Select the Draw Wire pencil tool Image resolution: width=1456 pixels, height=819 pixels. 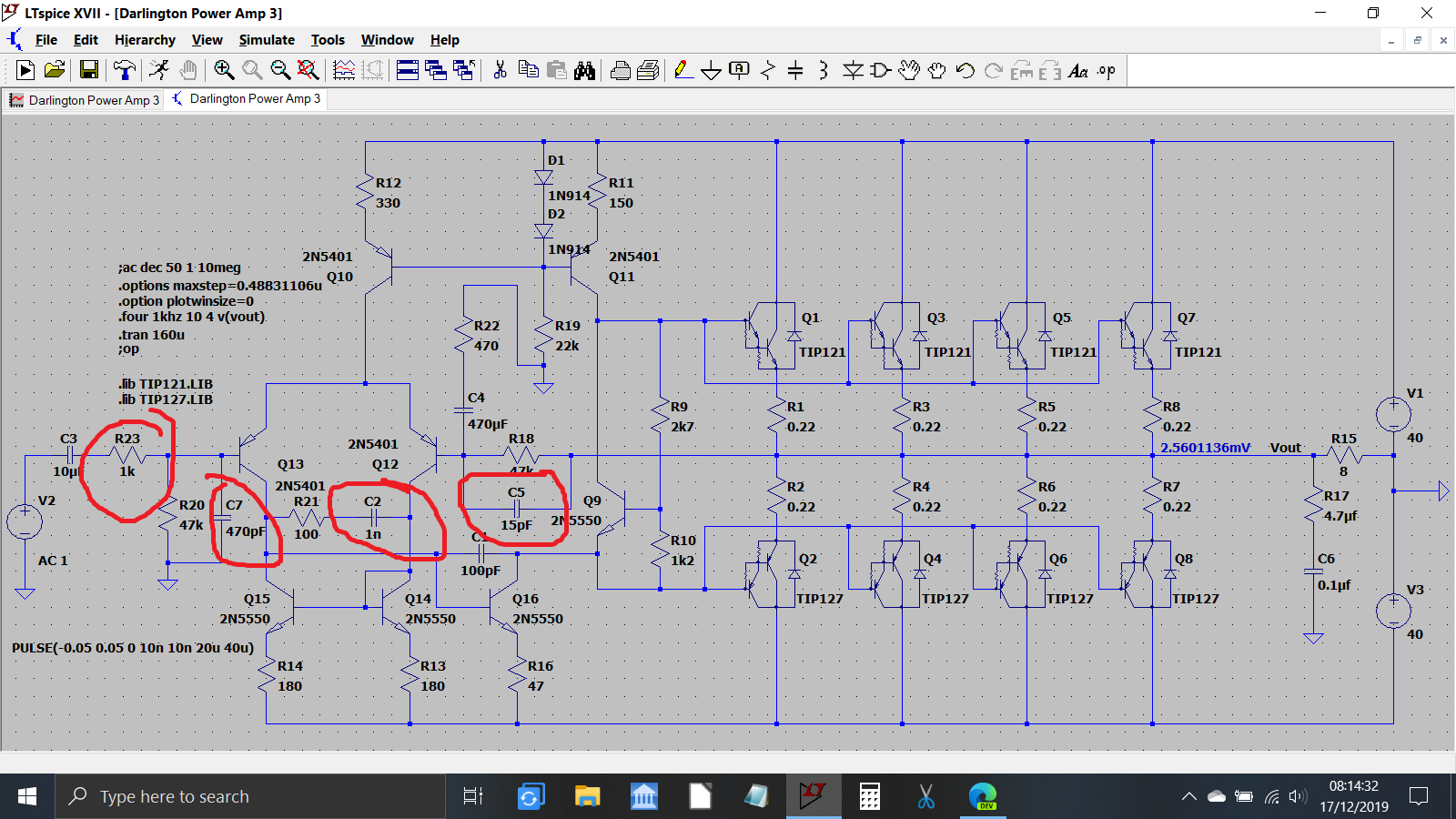pyautogui.click(x=683, y=70)
